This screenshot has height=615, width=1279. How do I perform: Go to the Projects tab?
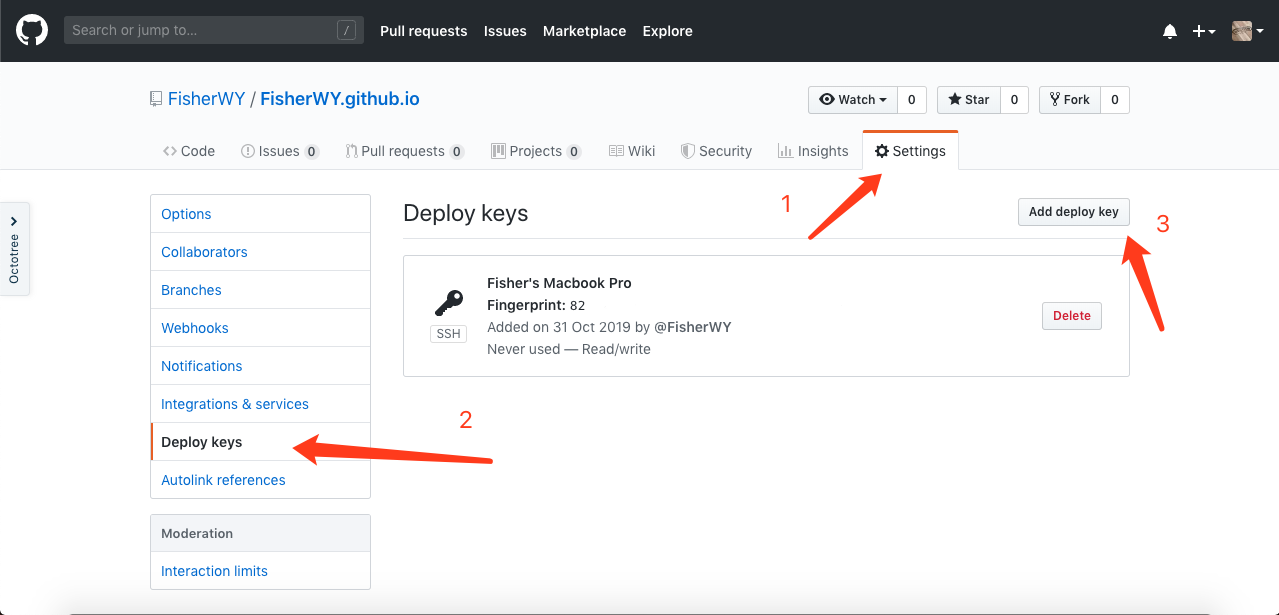(x=536, y=151)
